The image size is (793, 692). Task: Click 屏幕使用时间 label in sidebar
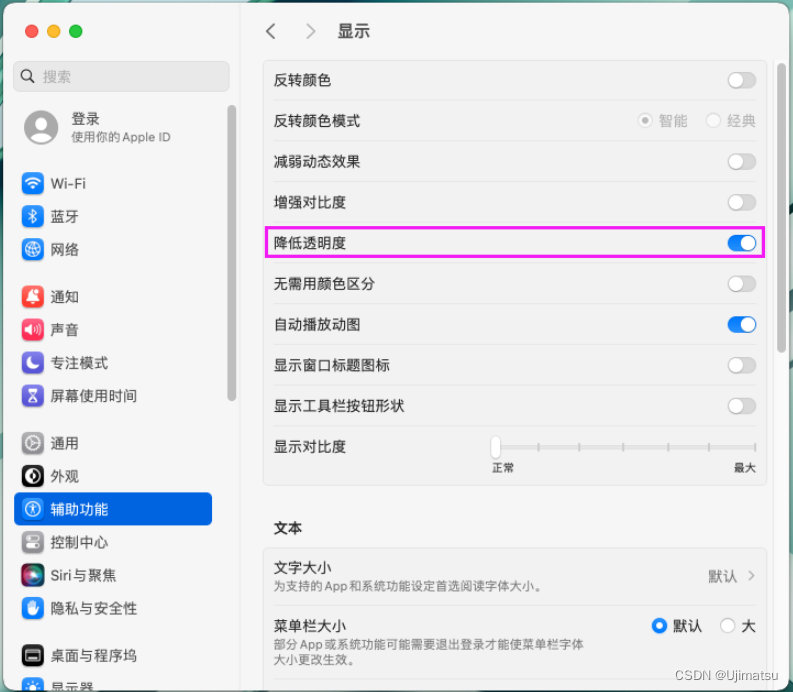(x=94, y=396)
